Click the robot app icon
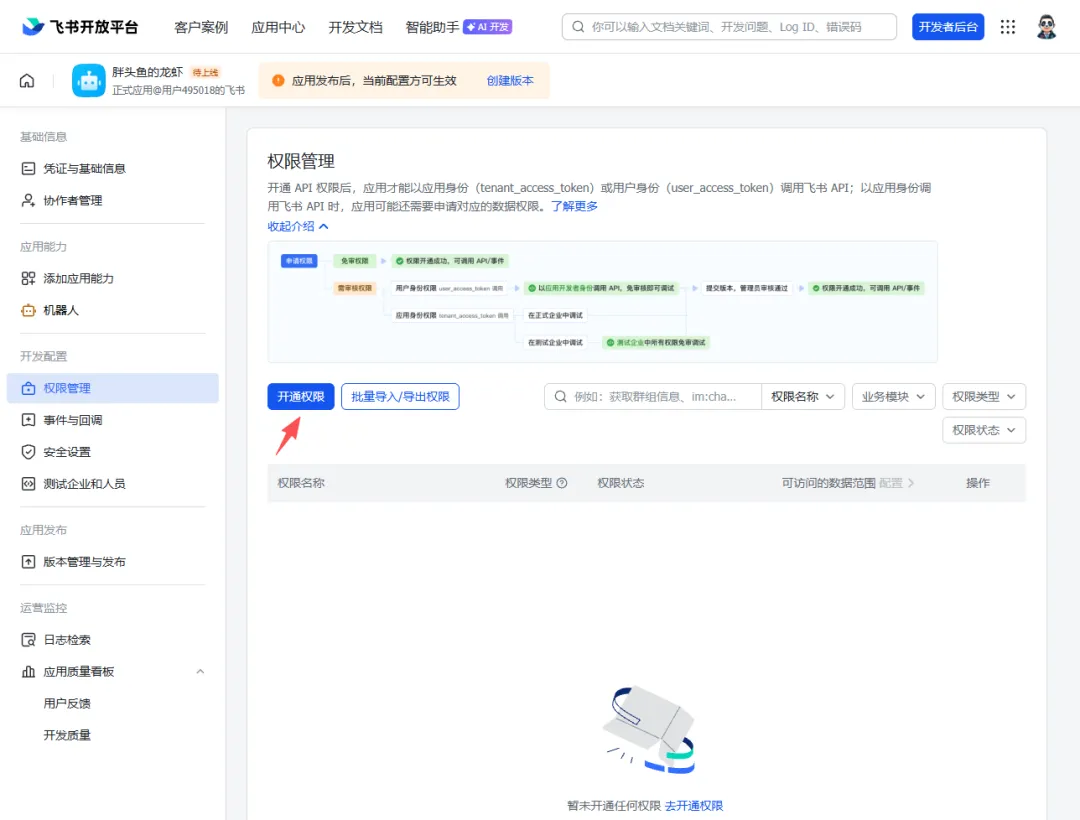 [89, 81]
